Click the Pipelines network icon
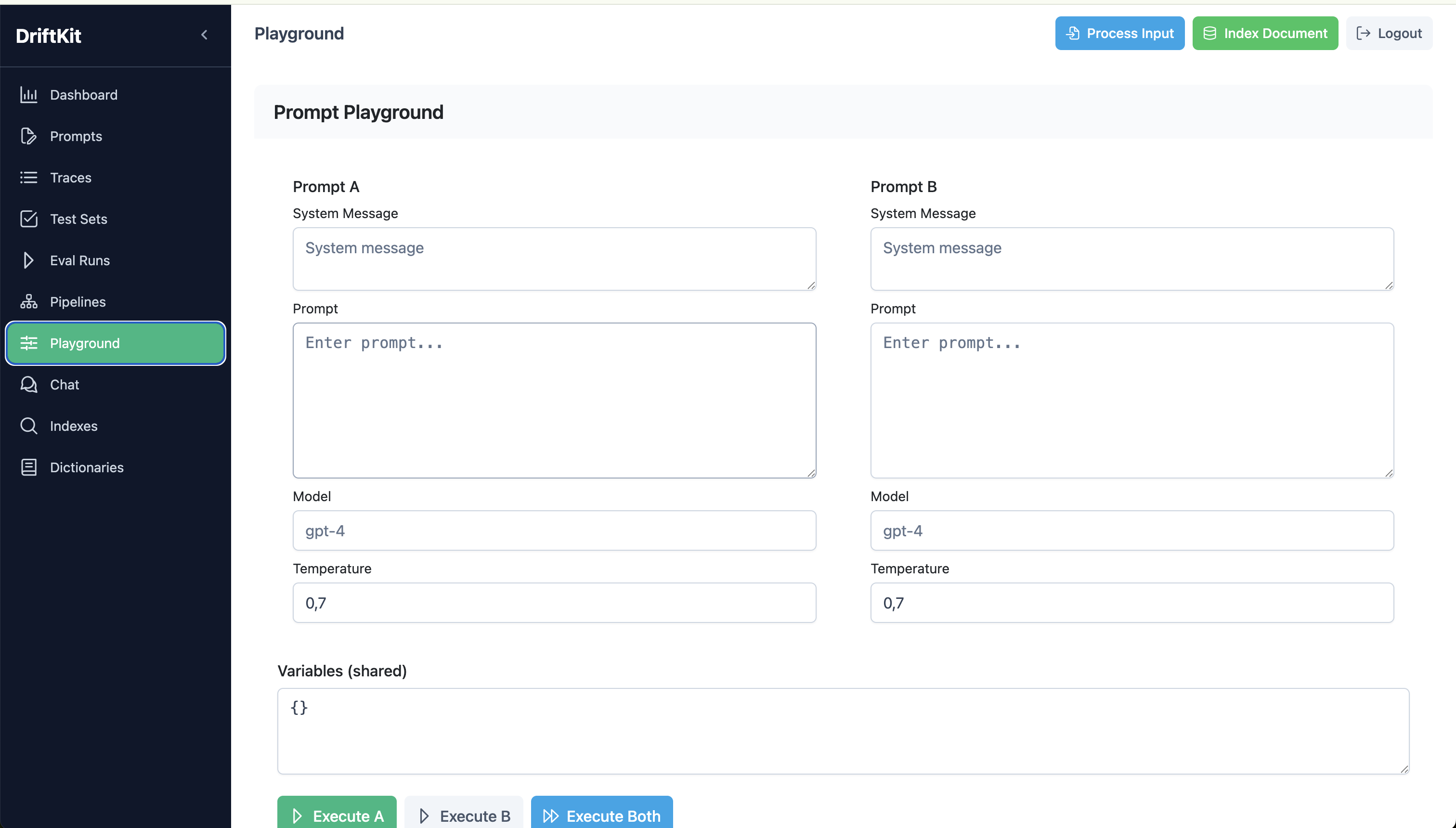The image size is (1456, 828). 28,302
